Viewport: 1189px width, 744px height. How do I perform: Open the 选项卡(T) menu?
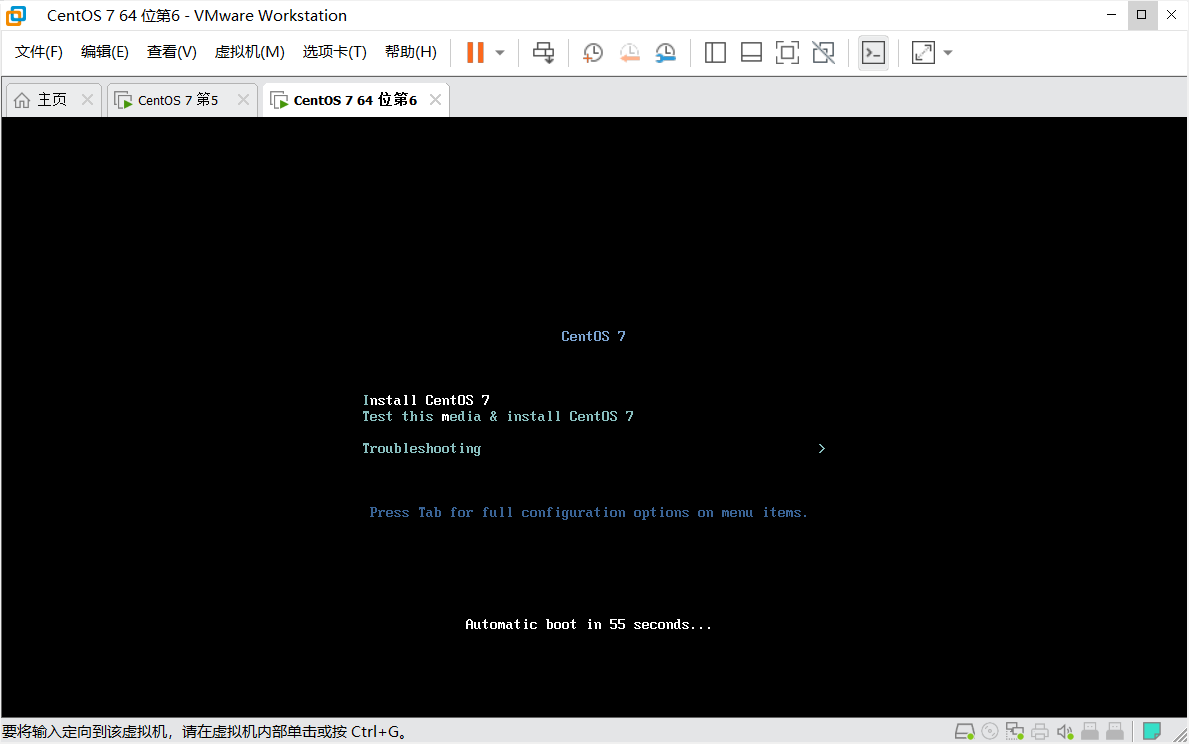pyautogui.click(x=334, y=52)
